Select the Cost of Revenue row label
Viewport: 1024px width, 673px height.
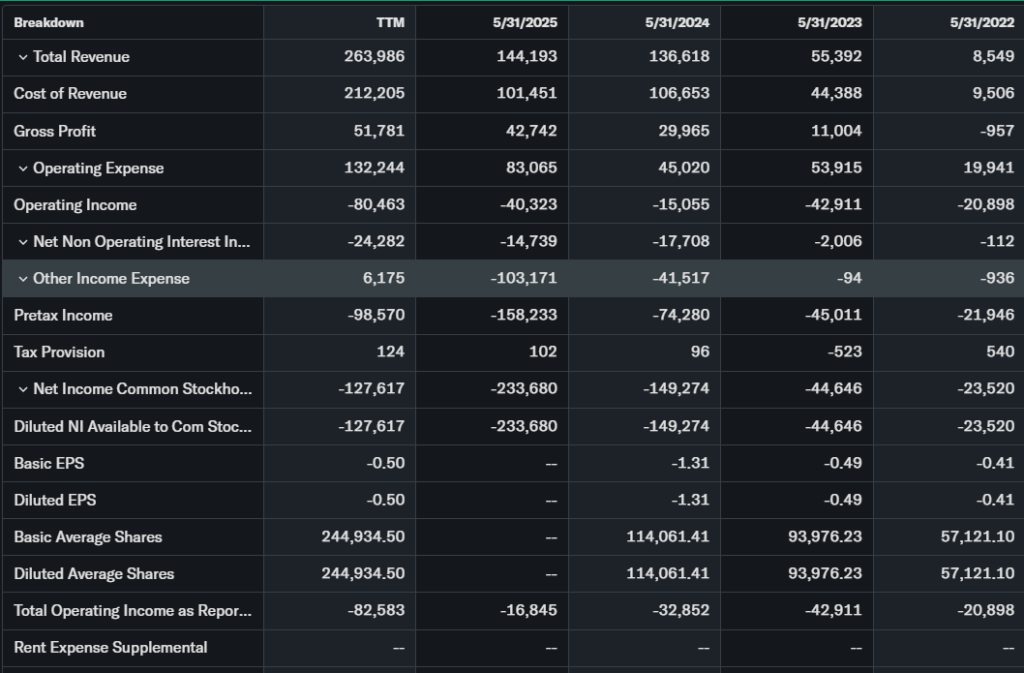70,94
